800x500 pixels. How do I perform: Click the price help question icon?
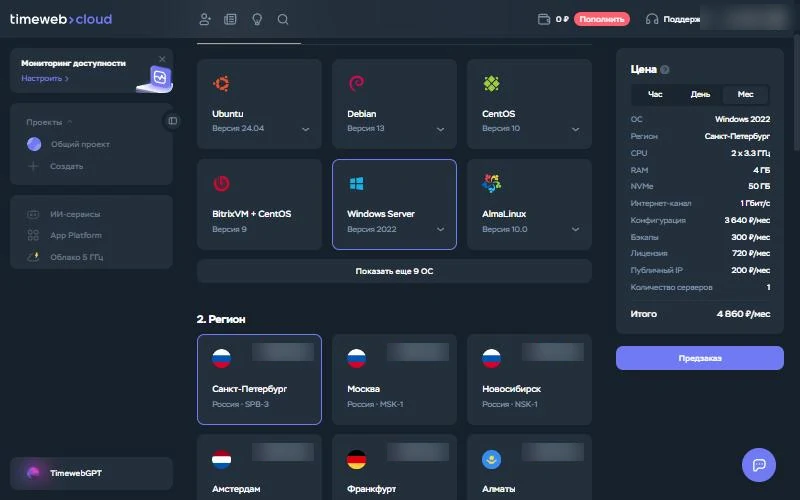(x=664, y=70)
